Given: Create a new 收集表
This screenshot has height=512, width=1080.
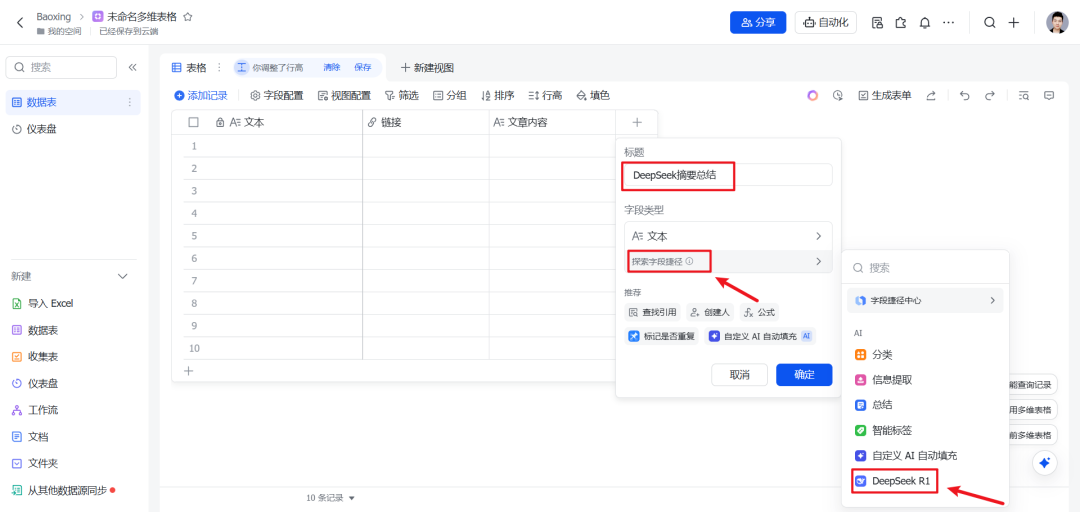Looking at the screenshot, I should [35, 357].
